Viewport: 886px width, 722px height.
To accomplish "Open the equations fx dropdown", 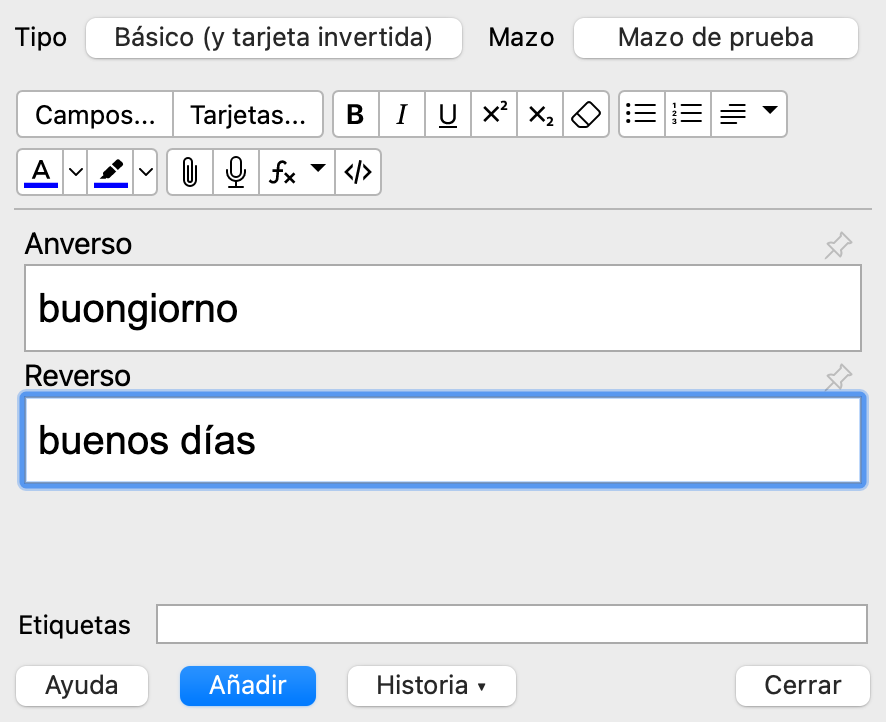I will click(297, 172).
